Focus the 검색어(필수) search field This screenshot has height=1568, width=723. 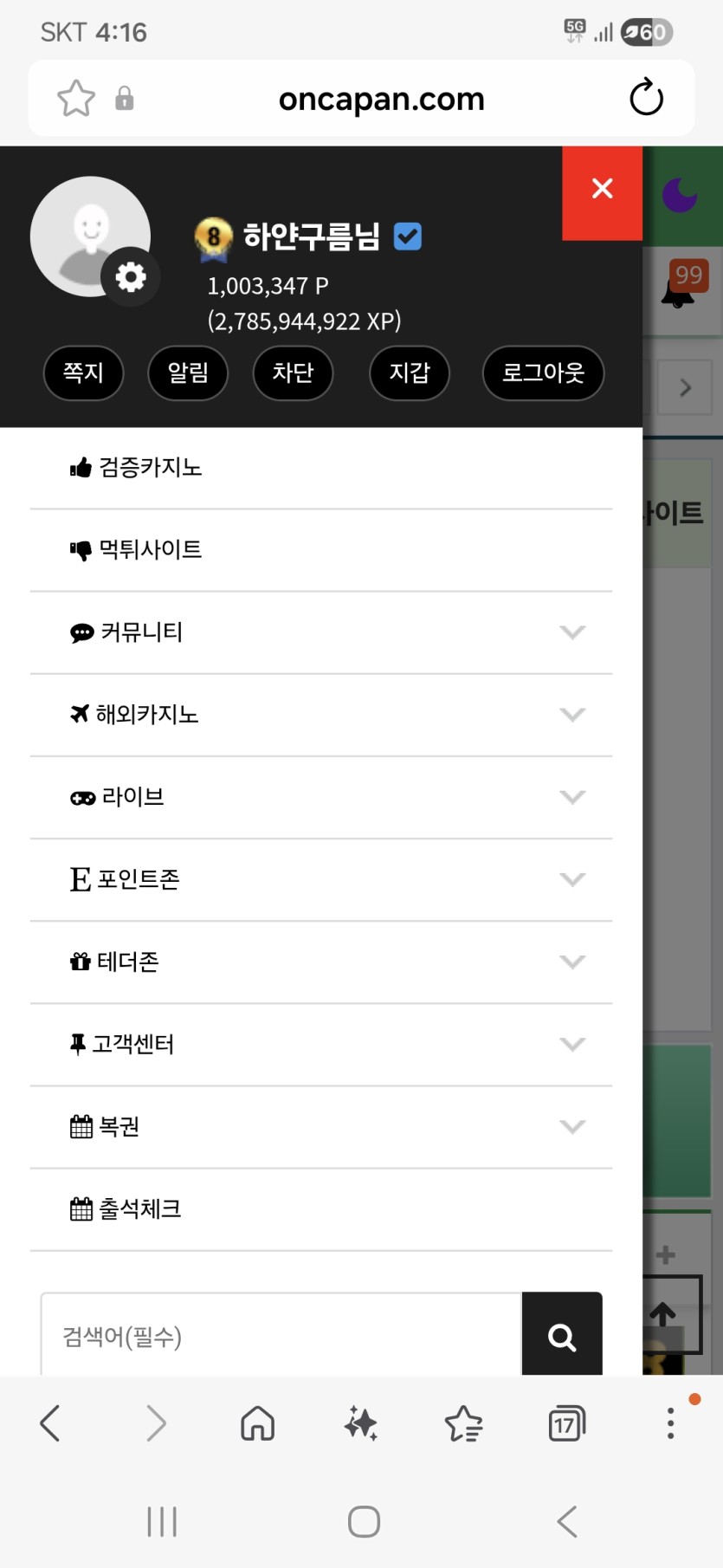pos(281,1335)
